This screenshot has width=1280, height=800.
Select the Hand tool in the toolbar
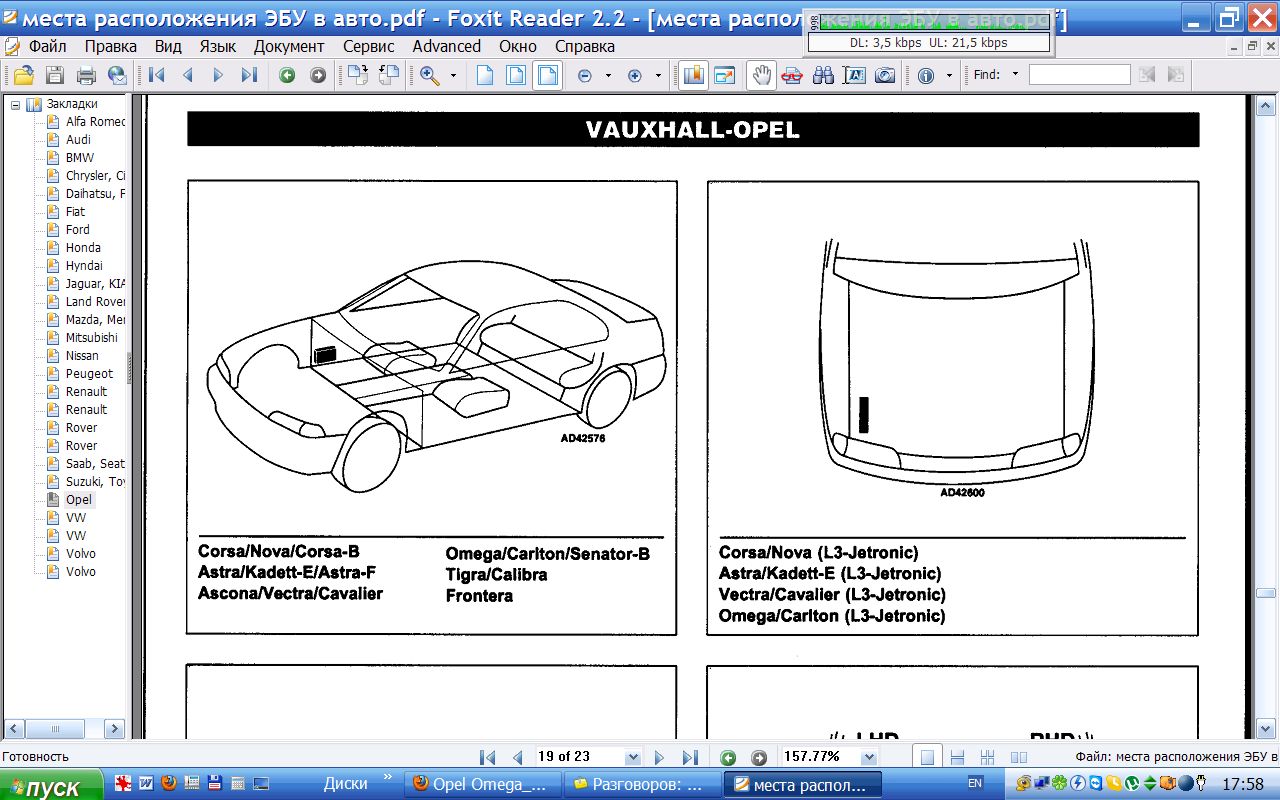(x=762, y=75)
